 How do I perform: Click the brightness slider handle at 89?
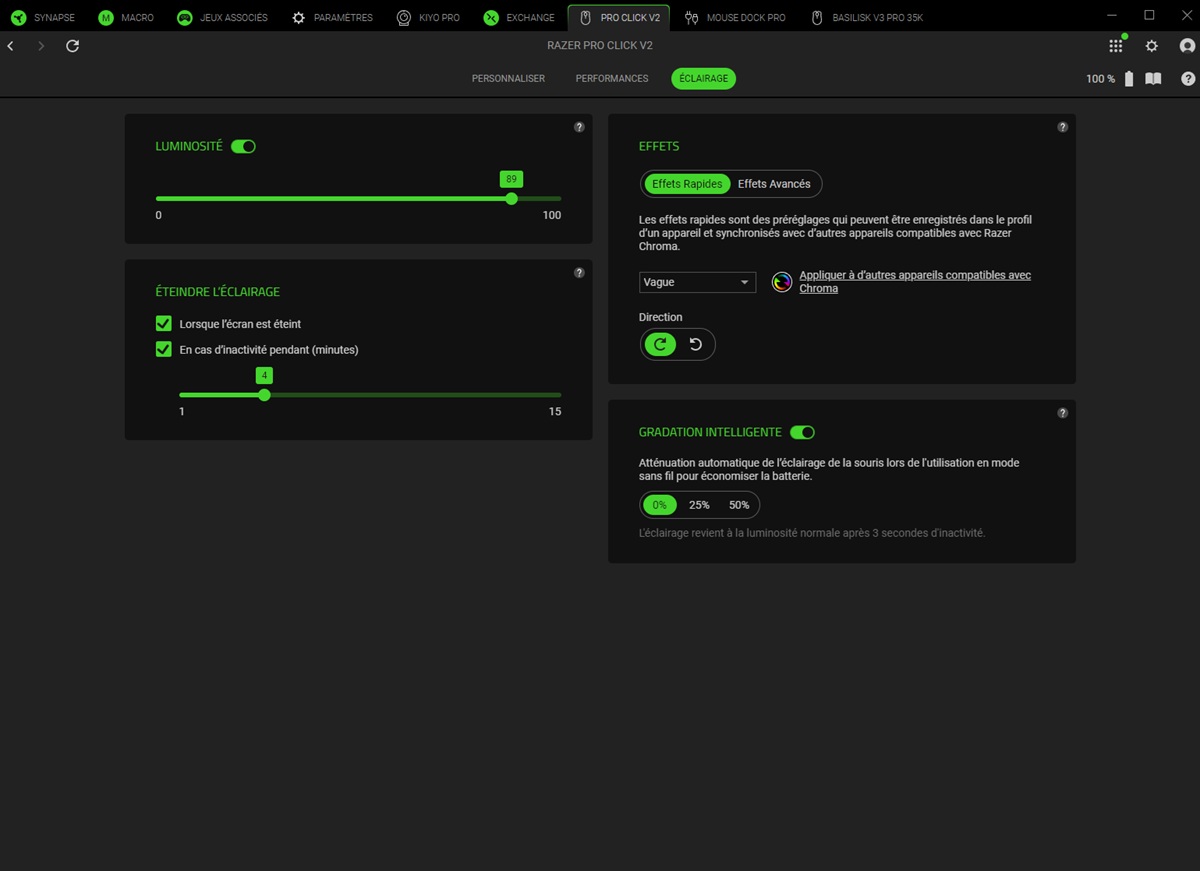click(x=512, y=198)
